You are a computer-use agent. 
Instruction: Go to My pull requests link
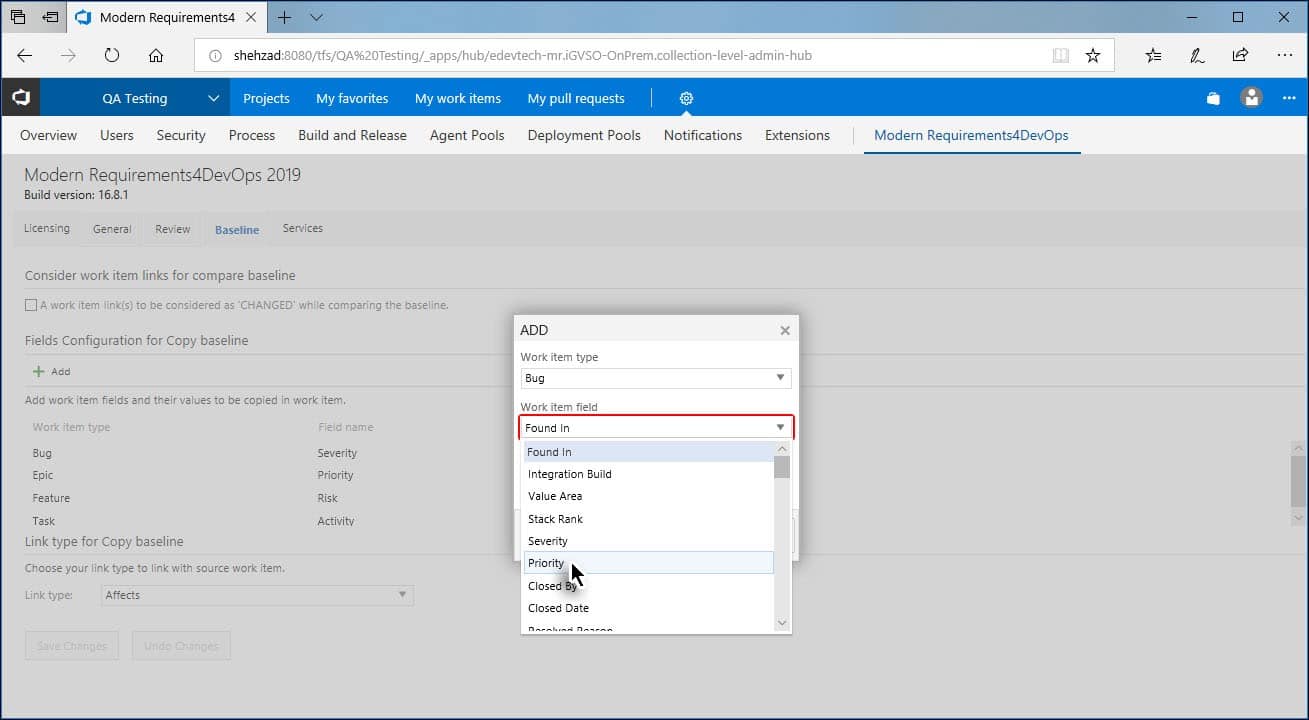pos(576,98)
